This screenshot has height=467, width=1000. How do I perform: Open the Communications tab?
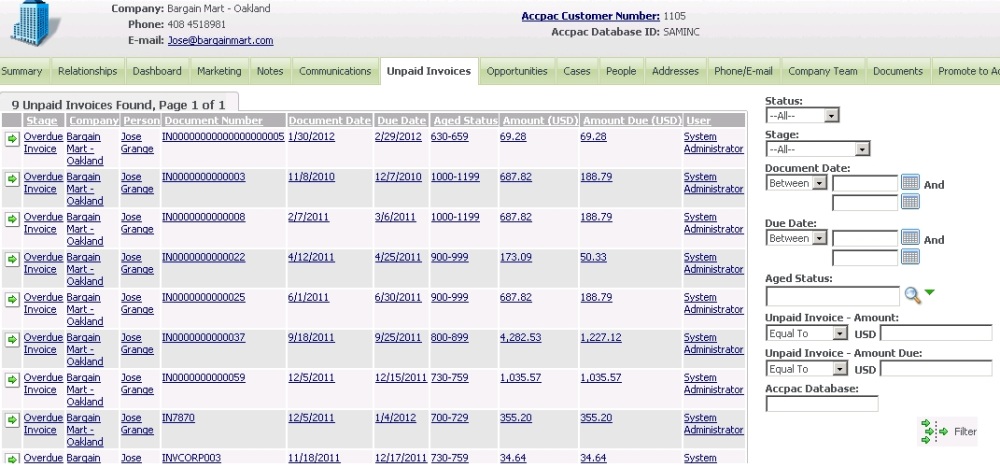click(x=335, y=71)
